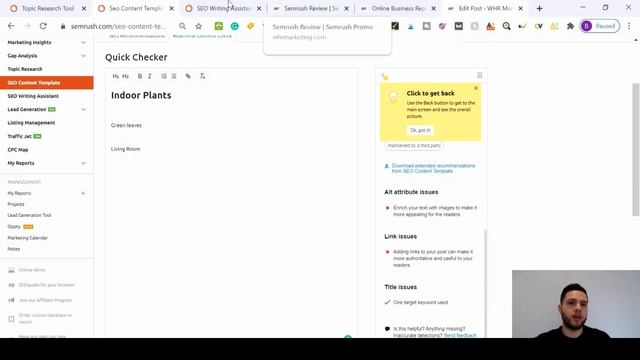Apply H1 heading format in editor

116,76
